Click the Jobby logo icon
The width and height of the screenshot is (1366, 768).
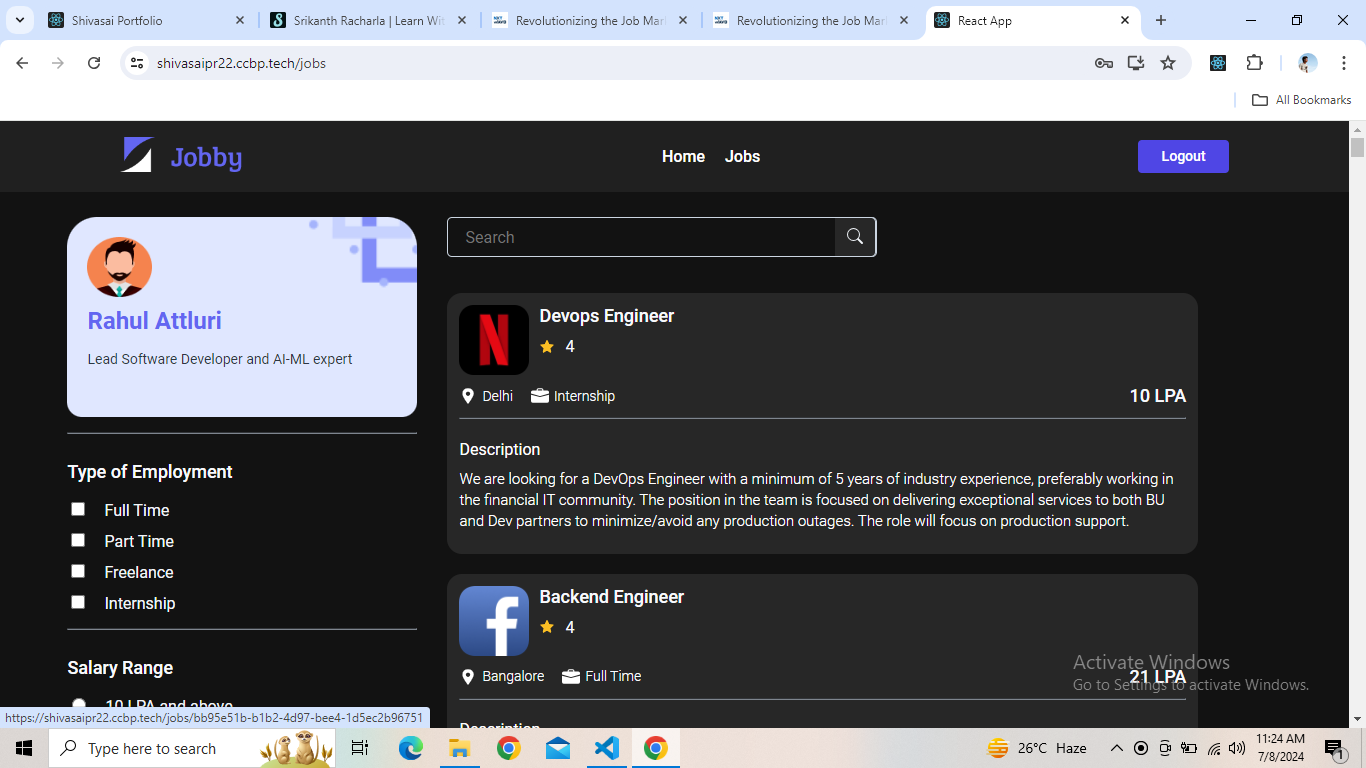[137, 155]
